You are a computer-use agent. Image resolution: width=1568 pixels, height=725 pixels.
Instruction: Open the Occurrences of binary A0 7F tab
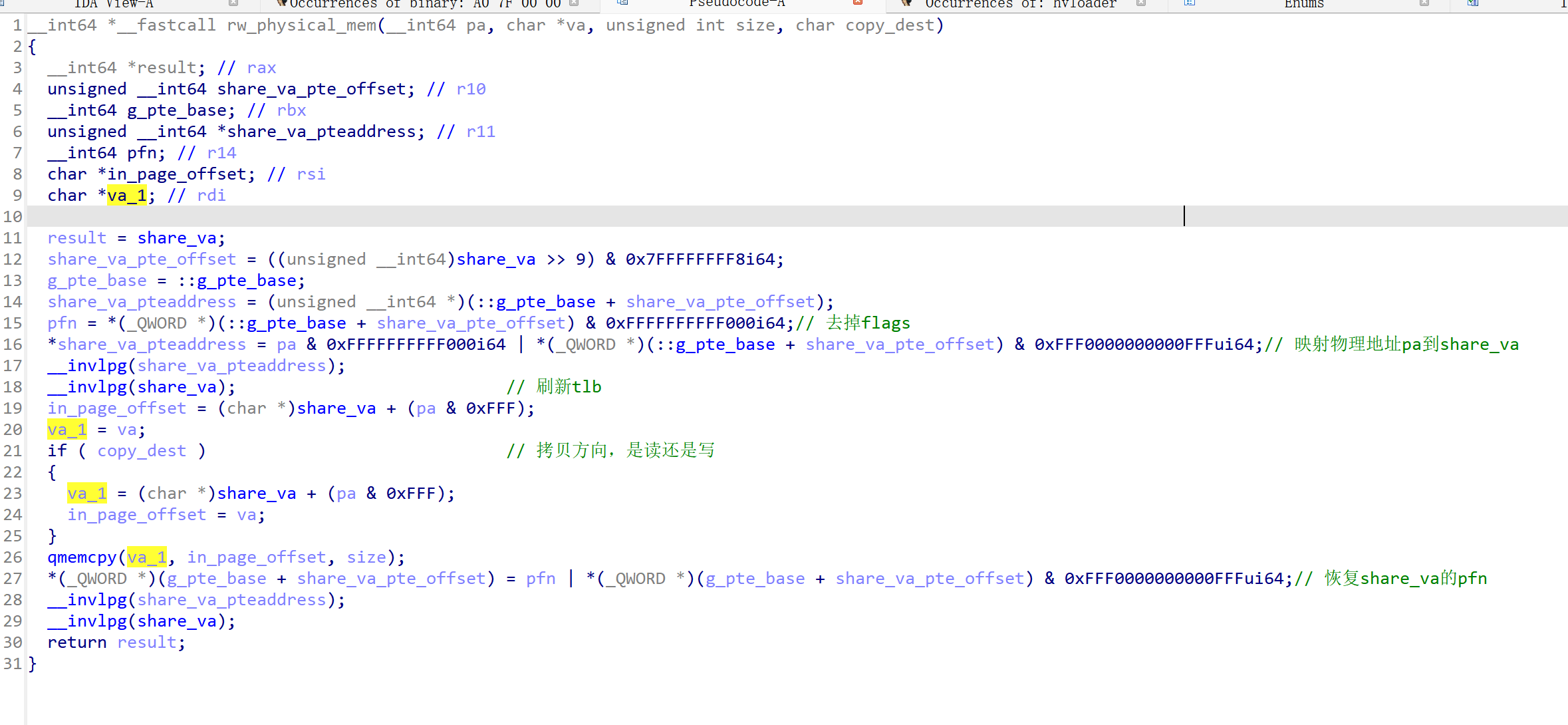pyautogui.click(x=424, y=4)
